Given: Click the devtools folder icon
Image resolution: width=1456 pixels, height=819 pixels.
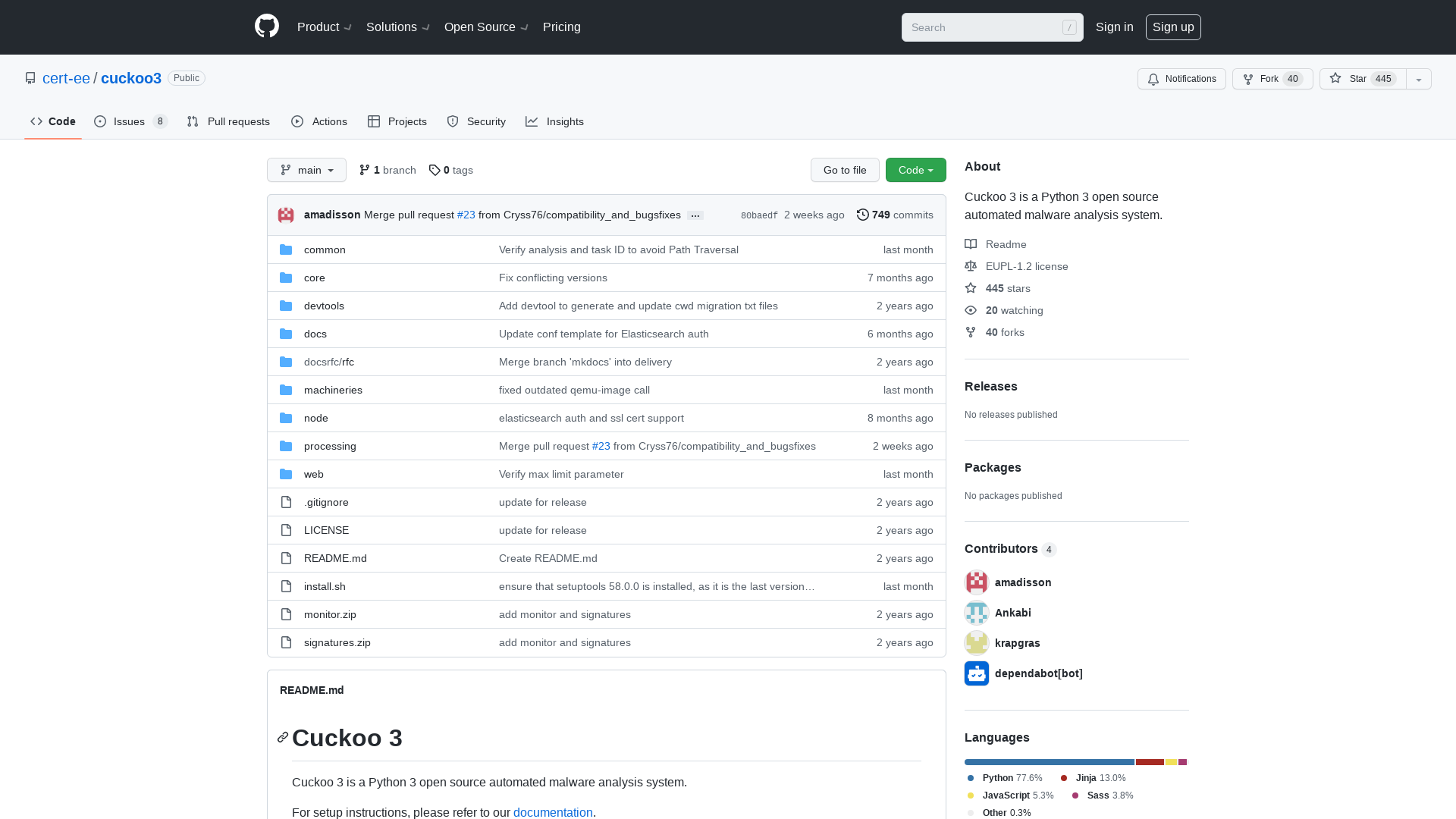Looking at the screenshot, I should 286,306.
